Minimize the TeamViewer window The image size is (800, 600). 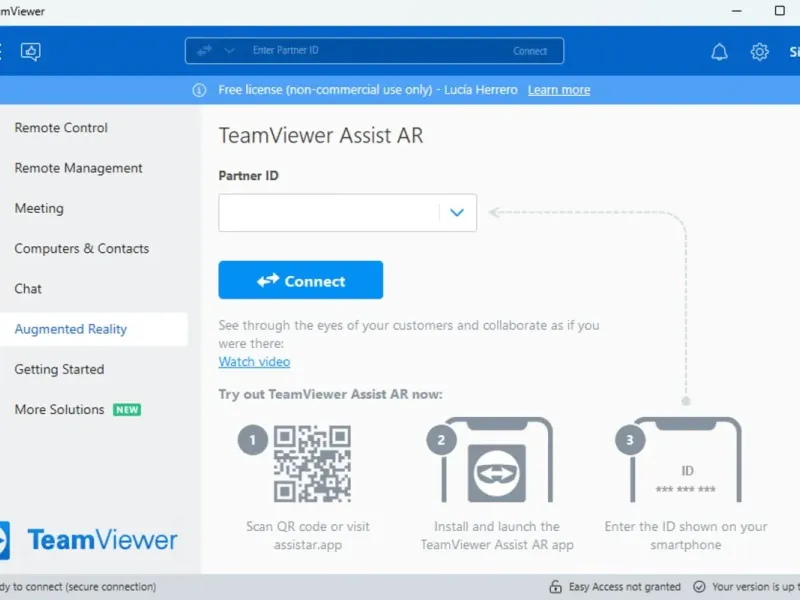point(736,11)
